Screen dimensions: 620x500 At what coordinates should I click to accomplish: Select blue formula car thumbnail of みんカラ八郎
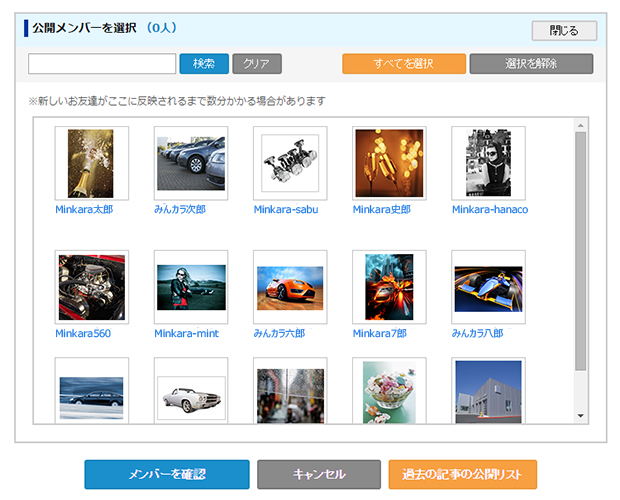pyautogui.click(x=489, y=287)
